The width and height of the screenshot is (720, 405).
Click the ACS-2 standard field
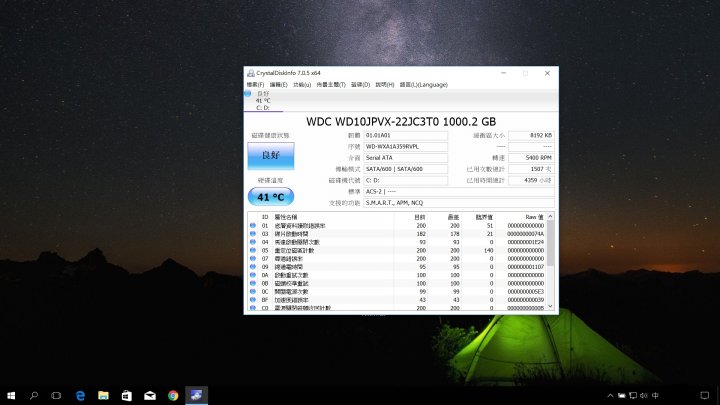459,191
